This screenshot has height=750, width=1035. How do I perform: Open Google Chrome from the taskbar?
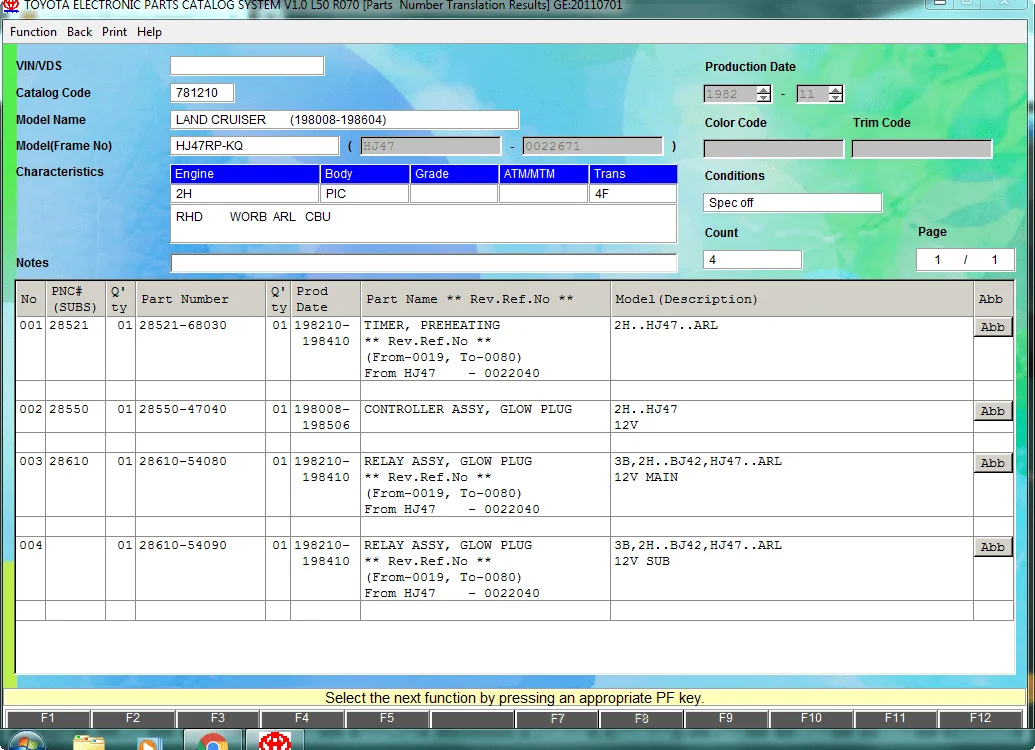click(x=213, y=742)
